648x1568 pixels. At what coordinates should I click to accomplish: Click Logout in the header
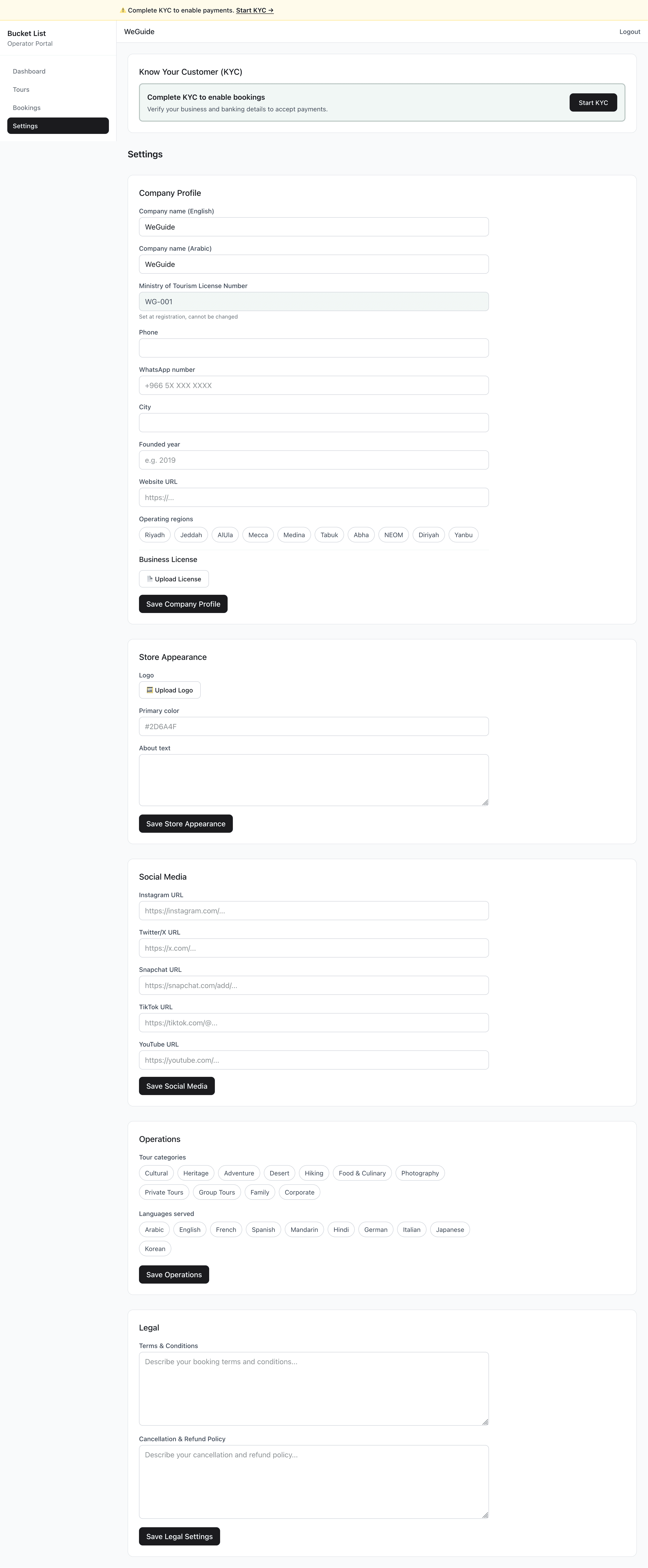point(630,32)
